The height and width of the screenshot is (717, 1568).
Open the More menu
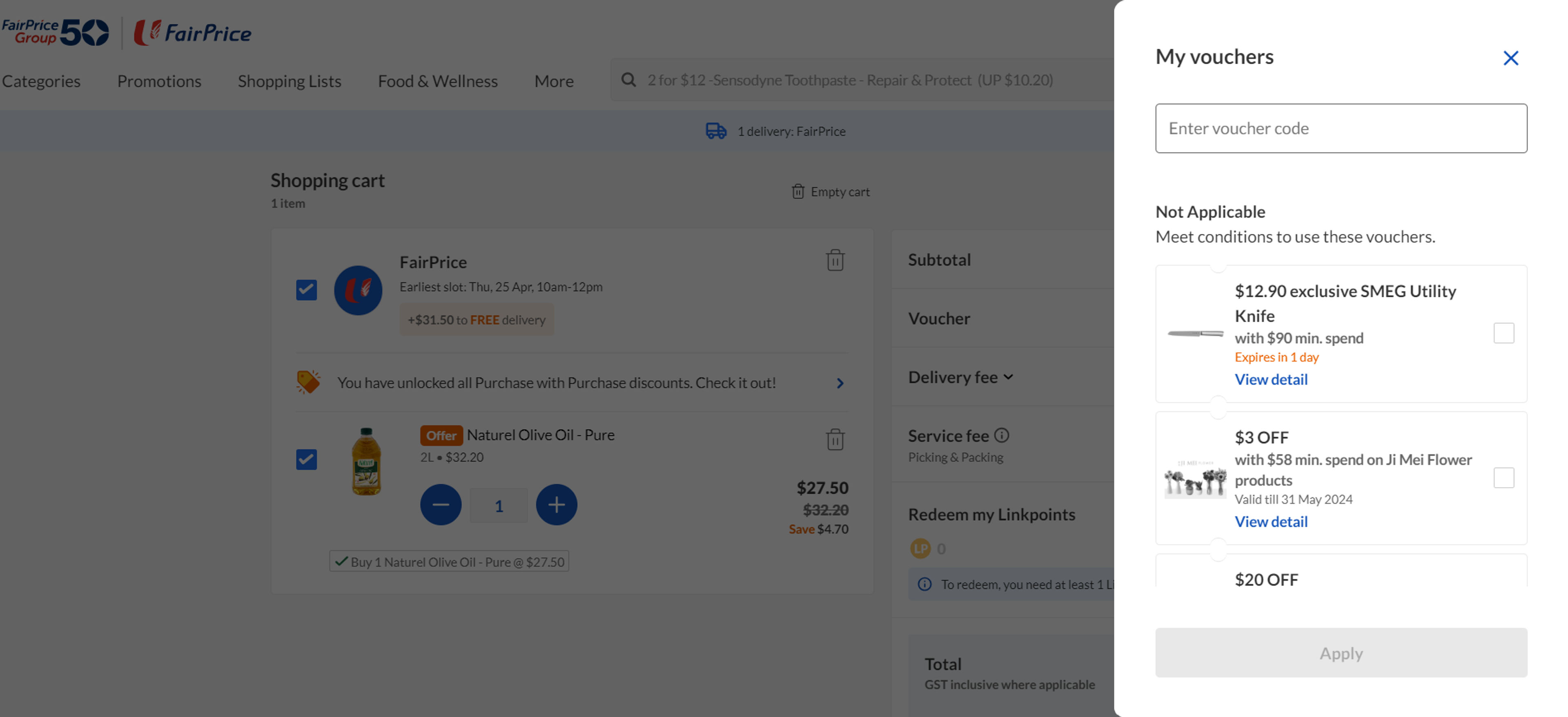(x=554, y=81)
